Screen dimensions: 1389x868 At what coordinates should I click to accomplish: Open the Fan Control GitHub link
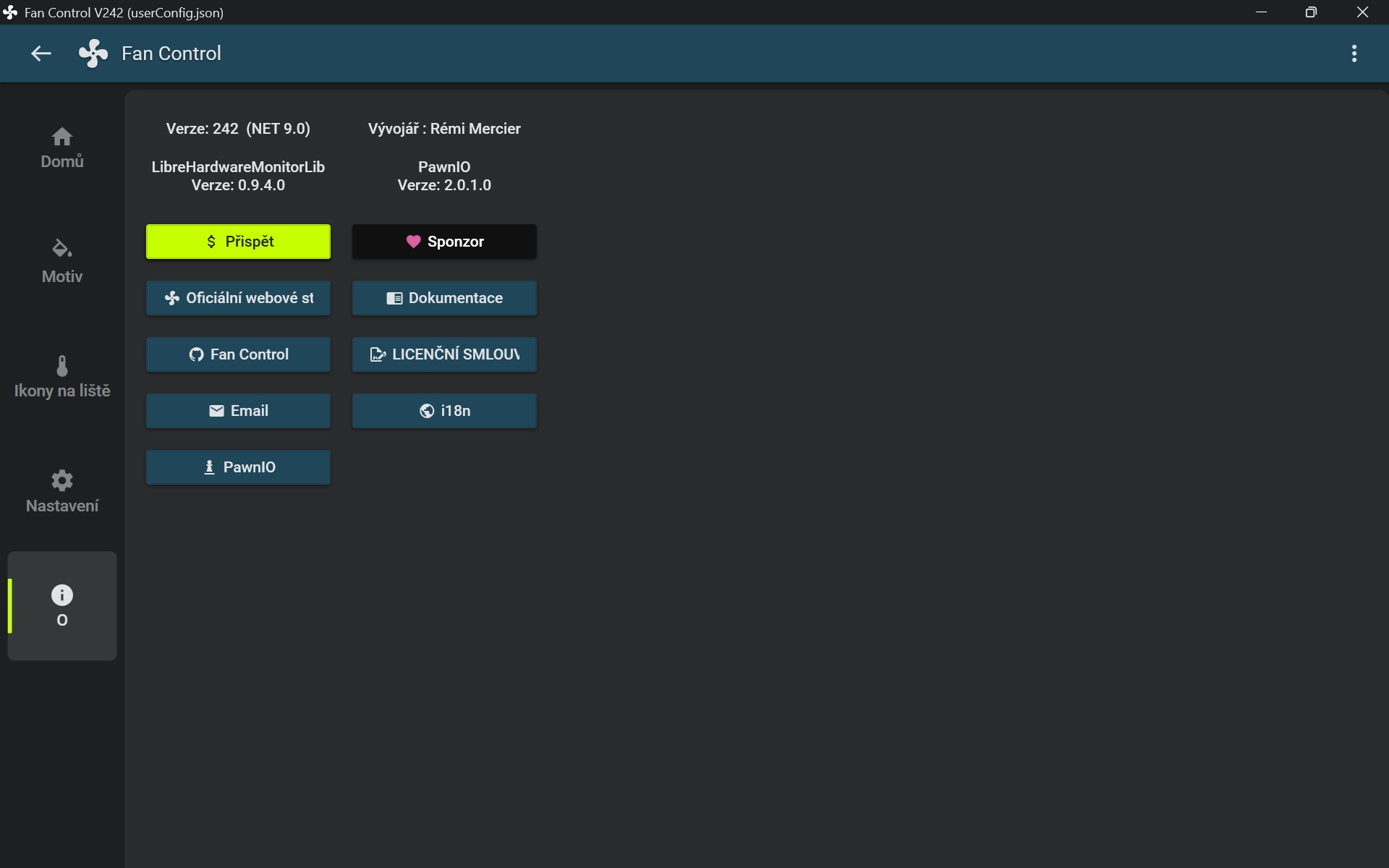[238, 354]
